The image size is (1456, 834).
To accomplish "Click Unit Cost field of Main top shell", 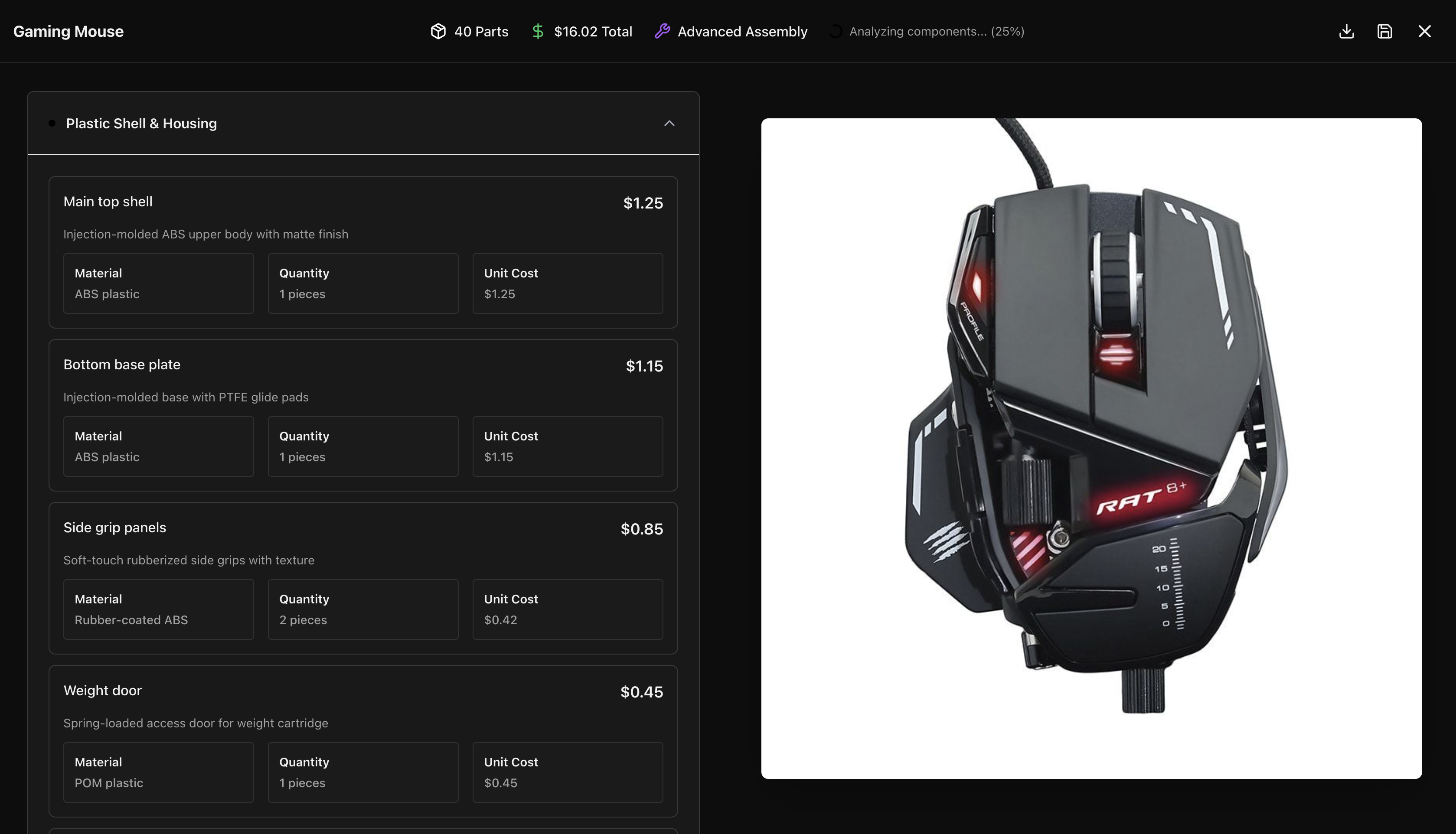I will (x=568, y=283).
